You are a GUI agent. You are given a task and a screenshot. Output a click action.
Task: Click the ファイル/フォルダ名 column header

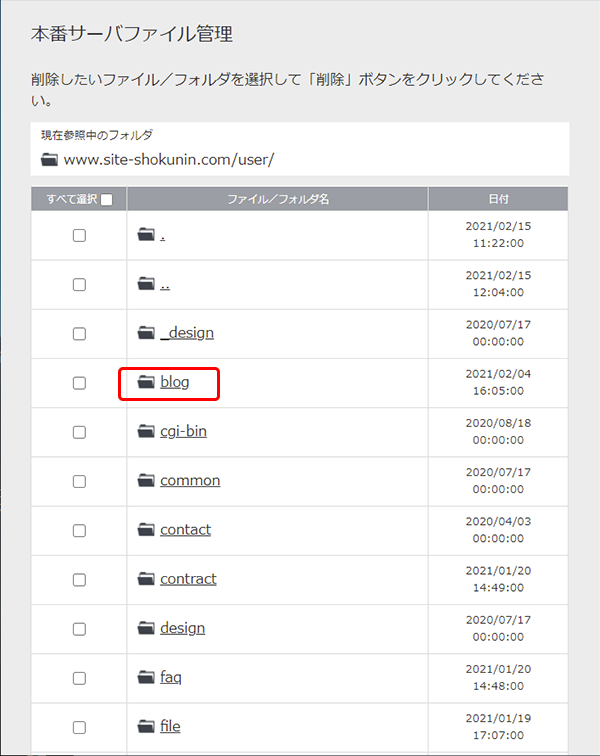pyautogui.click(x=278, y=199)
